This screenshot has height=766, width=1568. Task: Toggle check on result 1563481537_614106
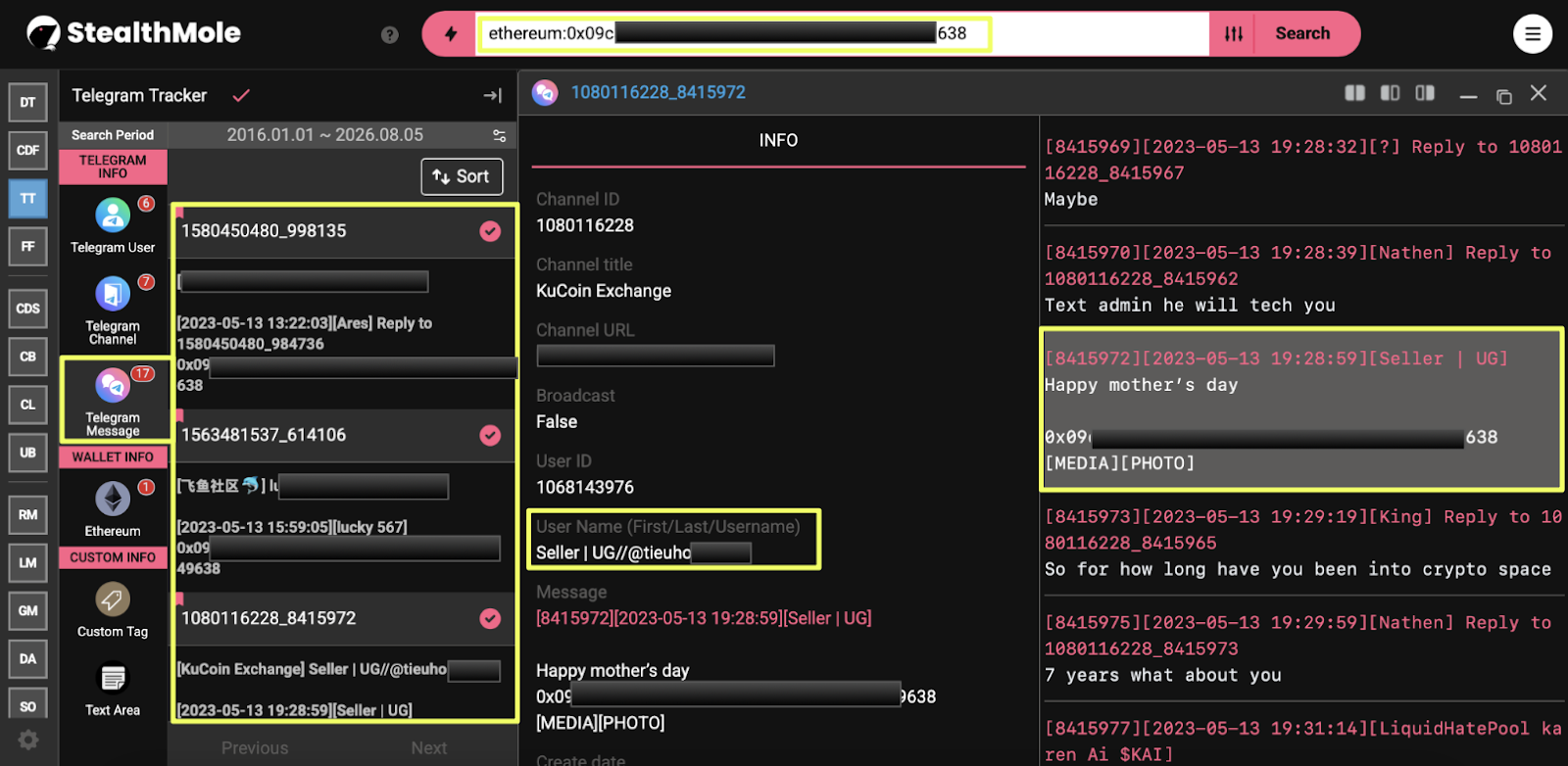pyautogui.click(x=490, y=435)
